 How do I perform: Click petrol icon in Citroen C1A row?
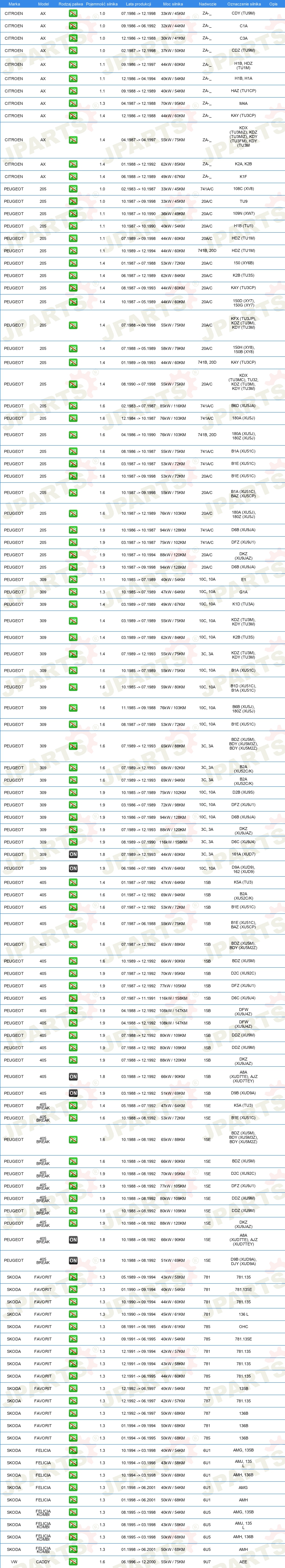point(73,26)
